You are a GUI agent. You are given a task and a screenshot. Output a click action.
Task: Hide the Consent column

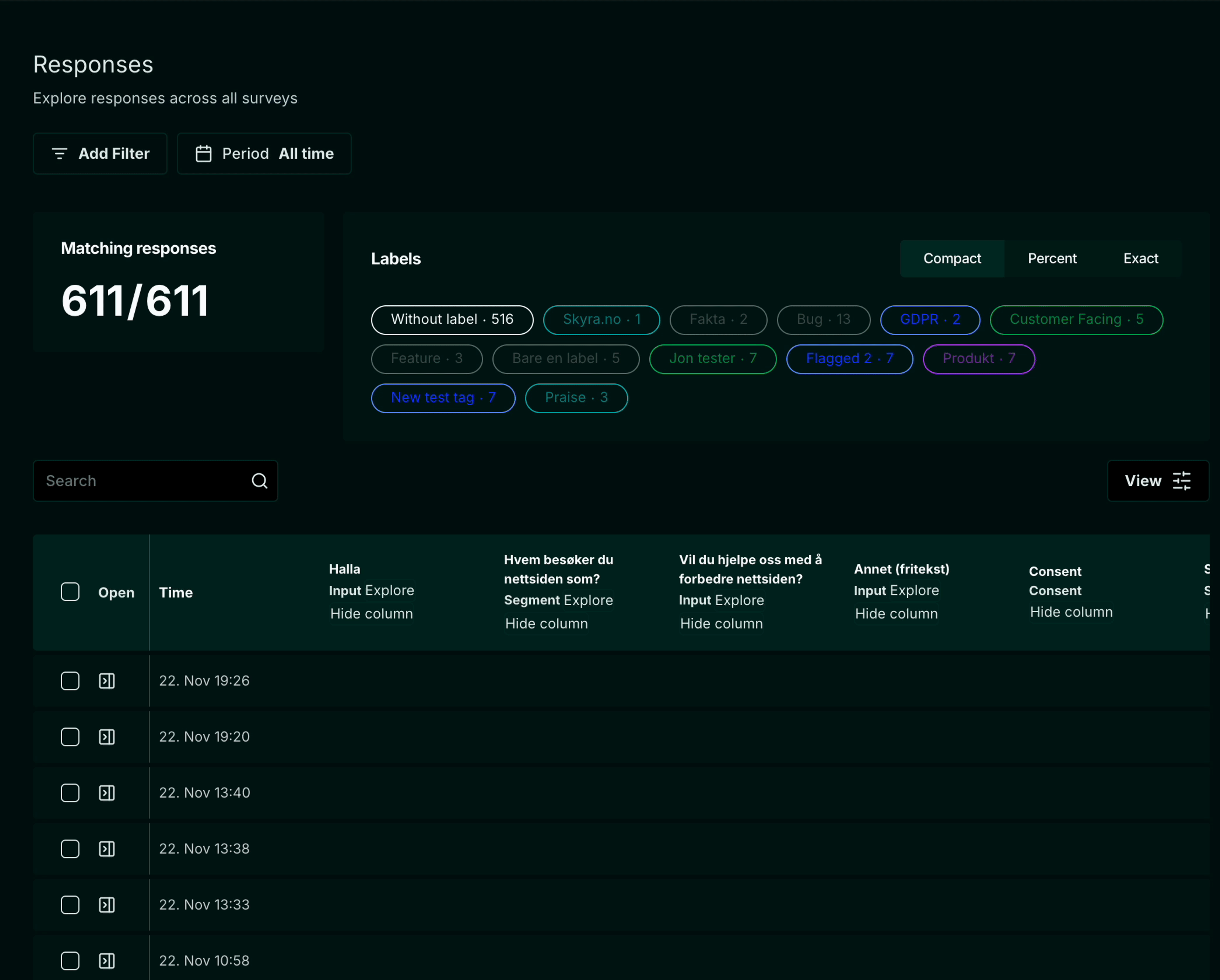click(1071, 612)
